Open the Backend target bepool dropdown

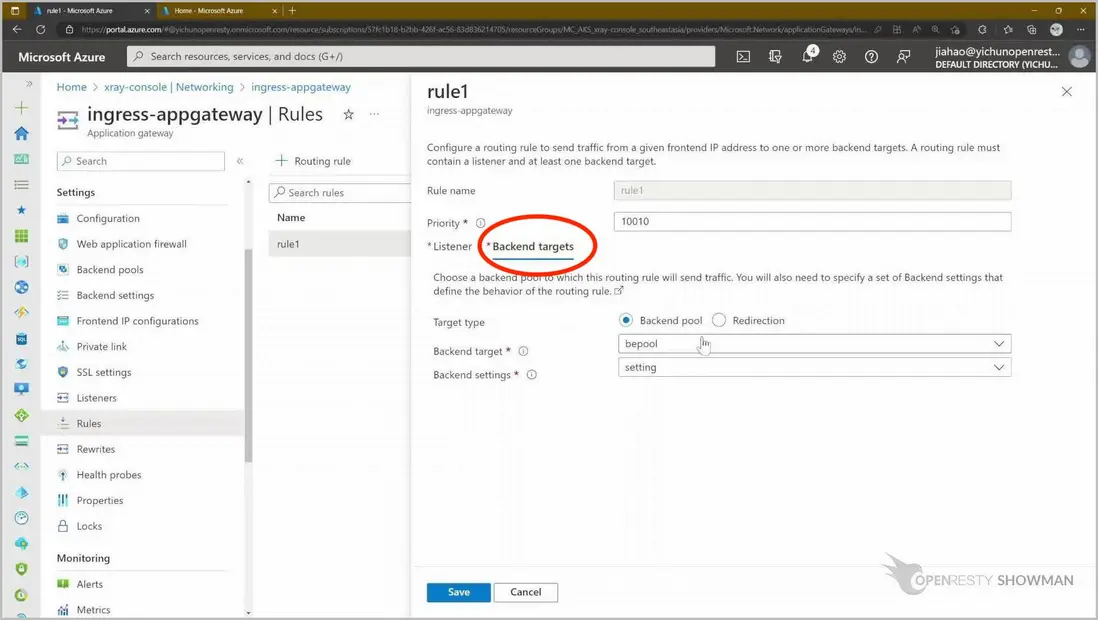[814, 344]
